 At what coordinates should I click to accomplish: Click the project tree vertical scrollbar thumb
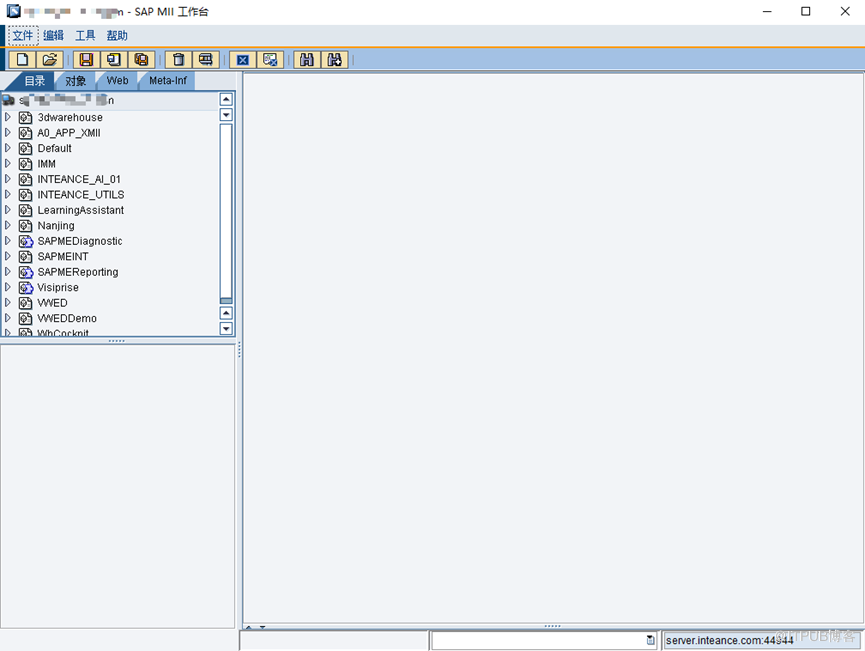click(x=226, y=212)
